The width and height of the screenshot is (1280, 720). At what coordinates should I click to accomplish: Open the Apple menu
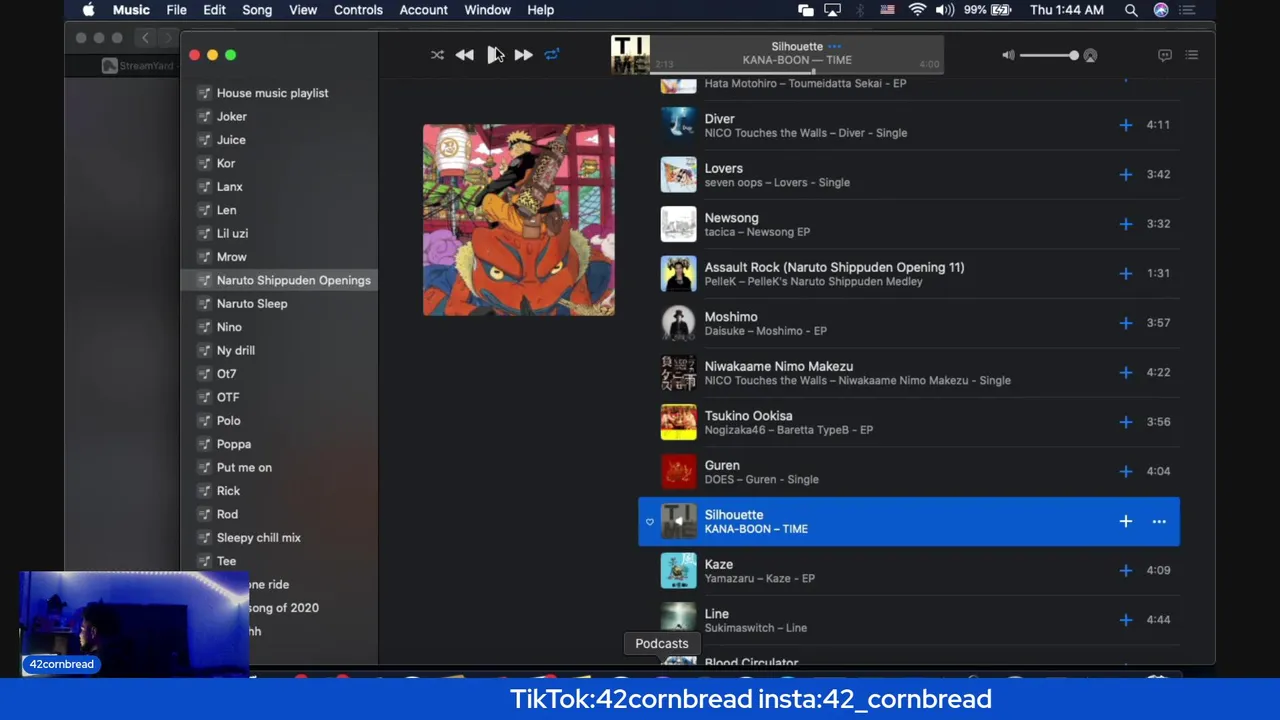88,10
